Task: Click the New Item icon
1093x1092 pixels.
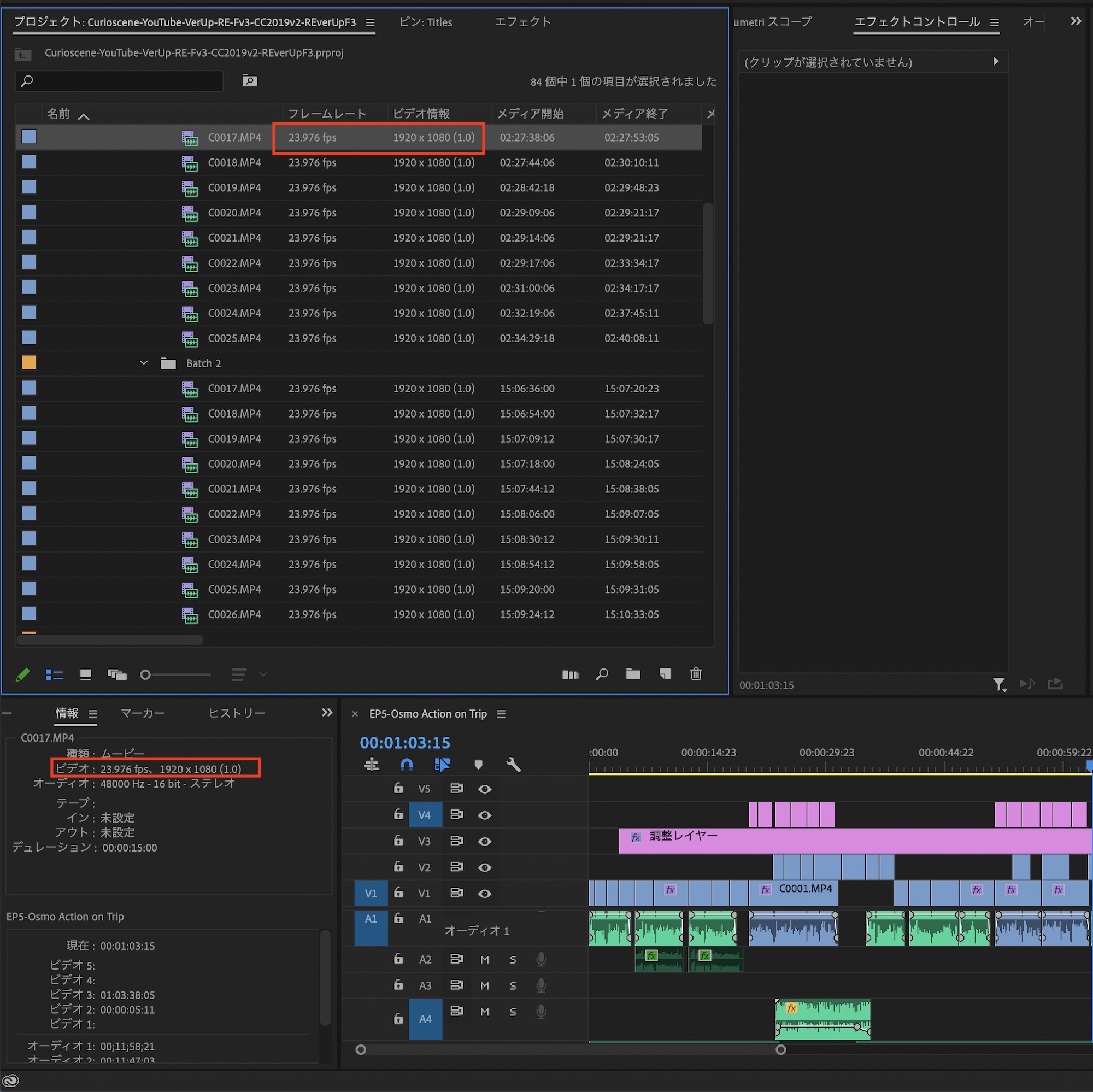Action: coord(665,674)
